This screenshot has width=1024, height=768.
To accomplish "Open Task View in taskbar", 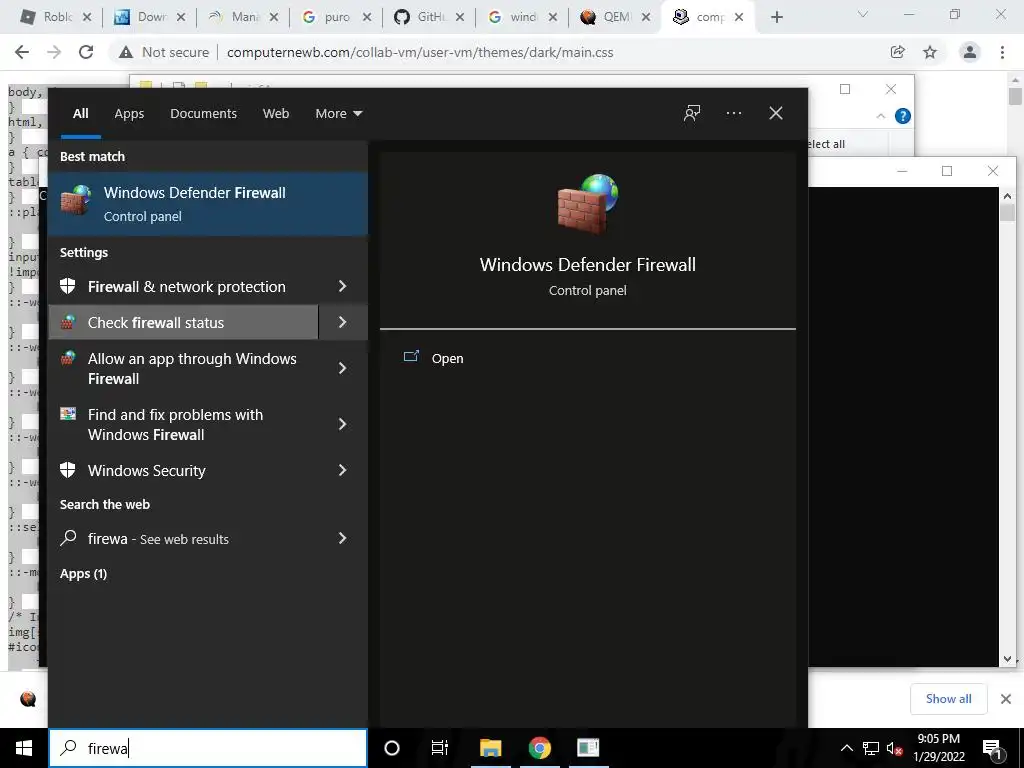I will pos(440,748).
